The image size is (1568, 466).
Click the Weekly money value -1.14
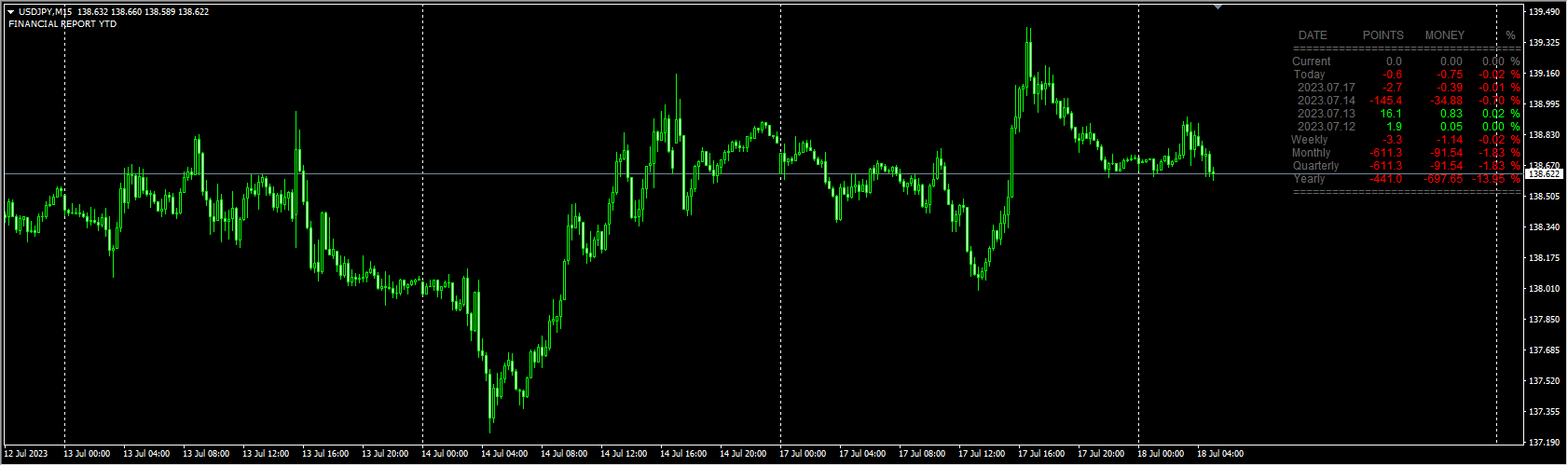point(1449,140)
